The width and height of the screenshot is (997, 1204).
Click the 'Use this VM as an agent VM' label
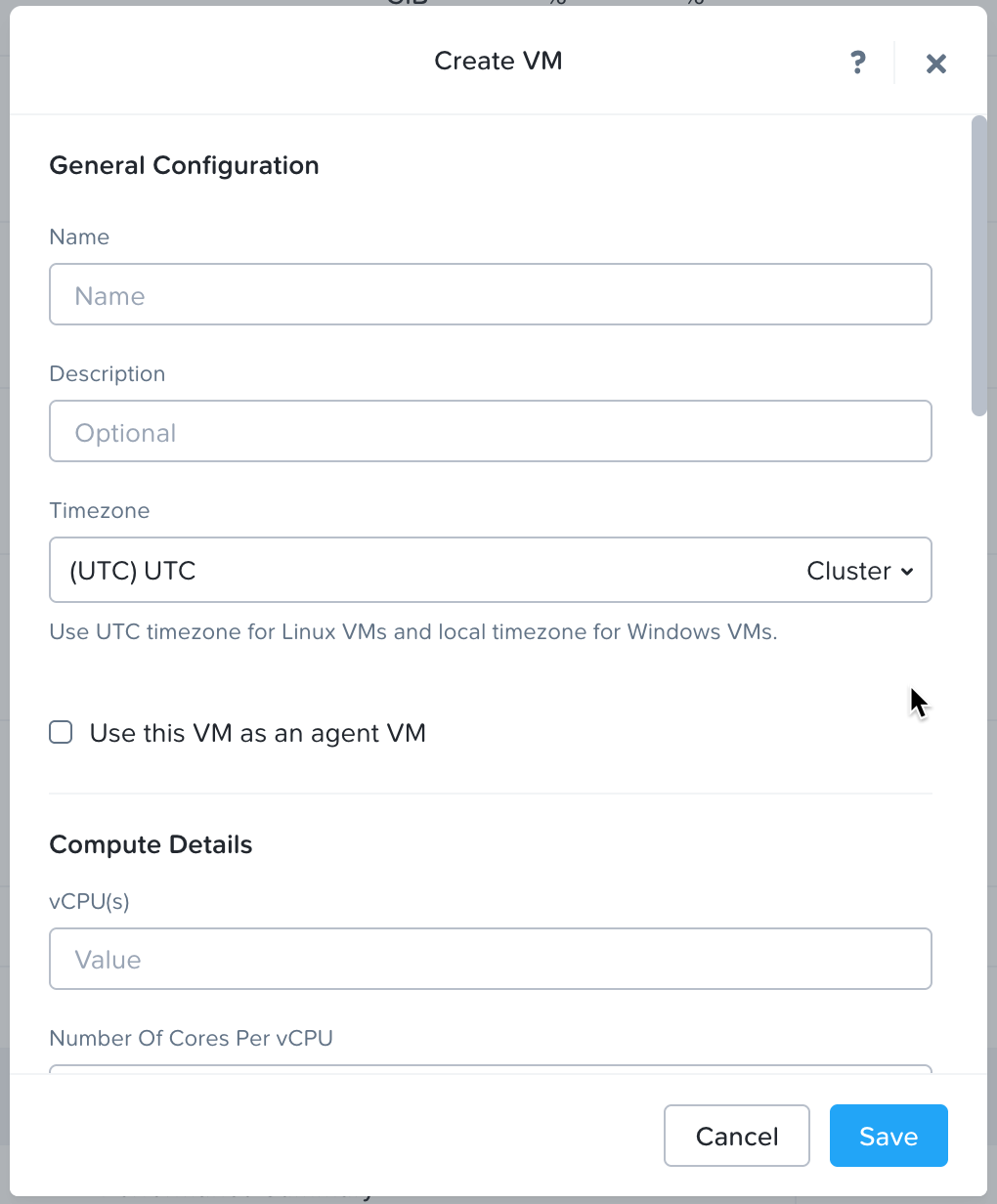pos(258,733)
